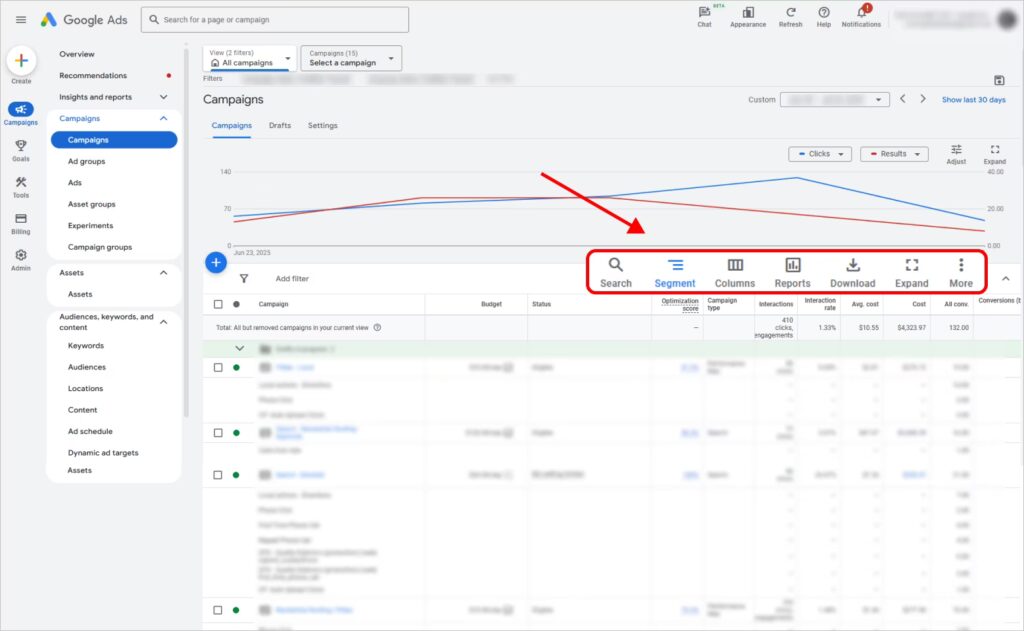The width and height of the screenshot is (1024, 631).
Task: Check the first campaign row checkbox
Action: tap(218, 368)
